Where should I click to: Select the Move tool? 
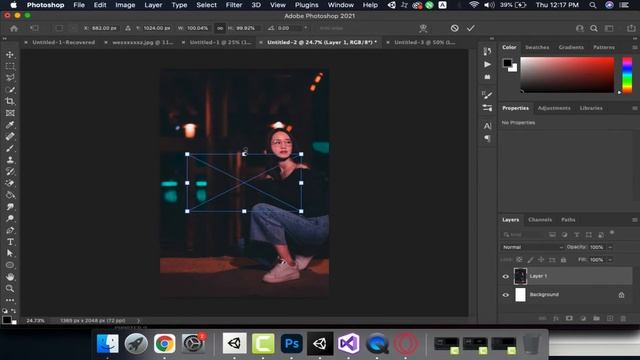[10, 54]
